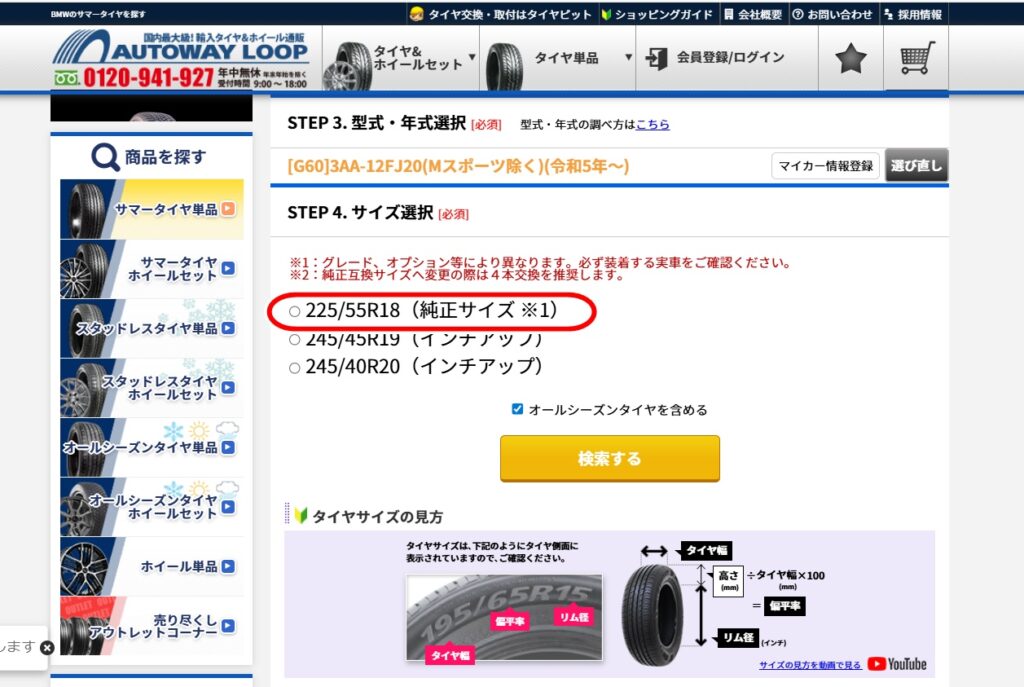Click the favorites star icon

point(850,59)
